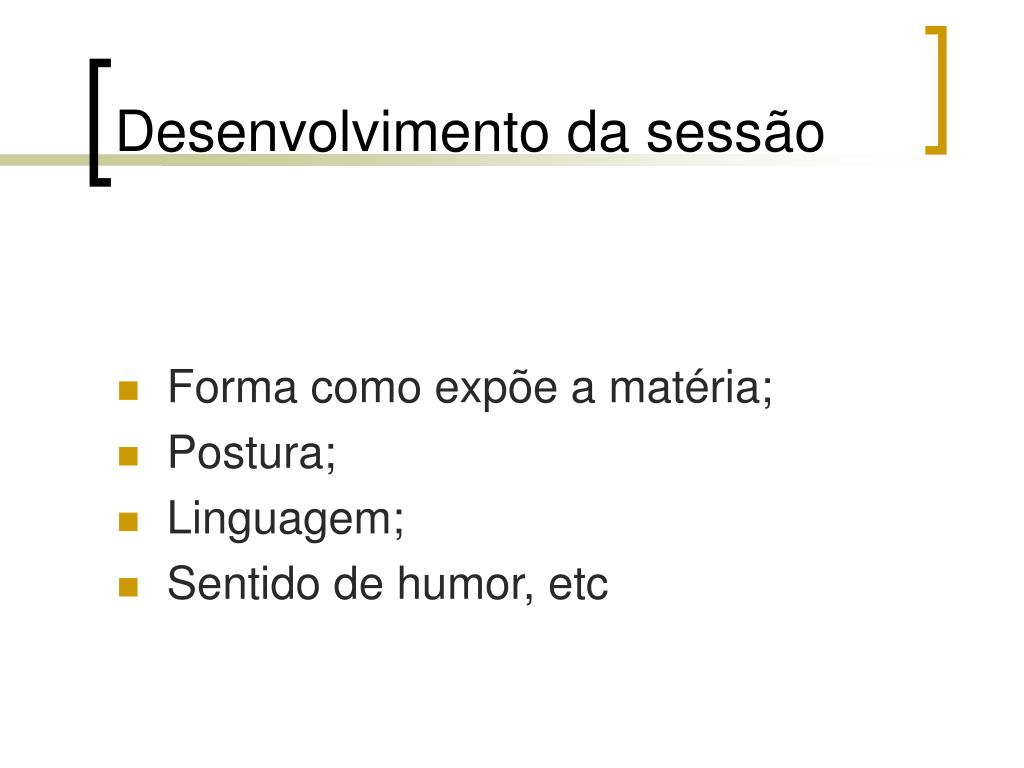Click the gold bullet beside 'Linguagem;'
1024x768 pixels.
pos(129,522)
